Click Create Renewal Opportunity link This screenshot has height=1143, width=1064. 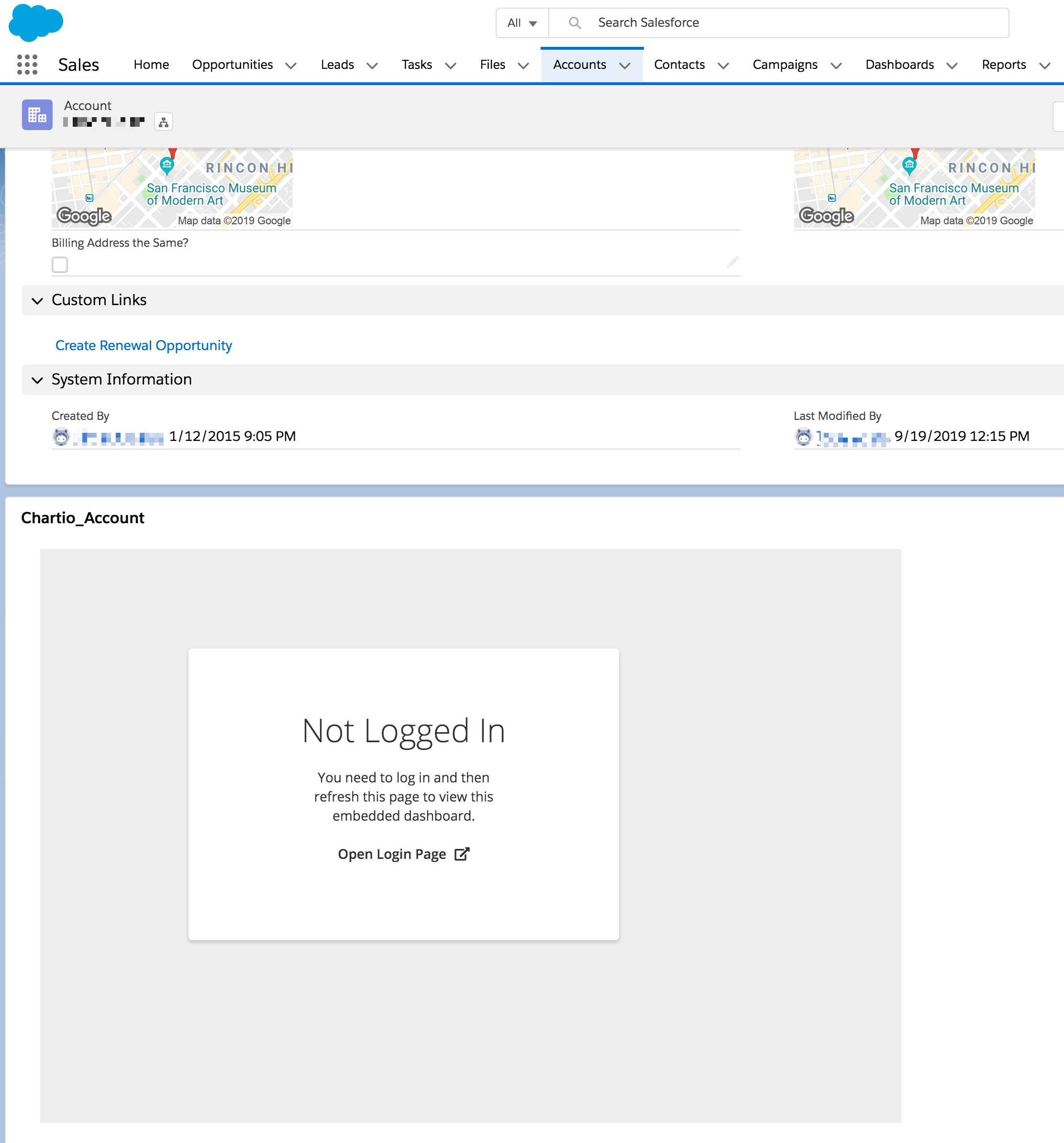coord(144,345)
